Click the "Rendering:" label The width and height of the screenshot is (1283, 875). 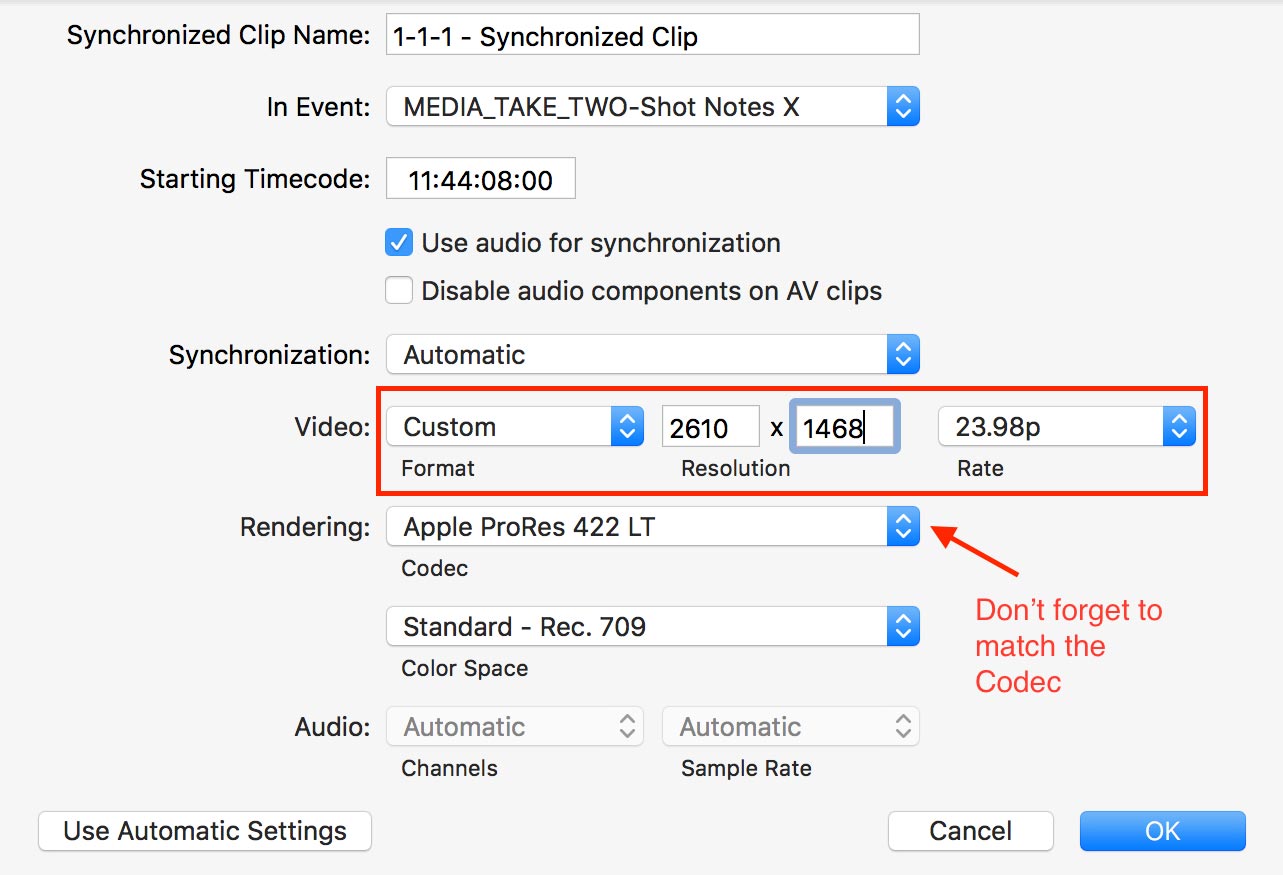(305, 527)
